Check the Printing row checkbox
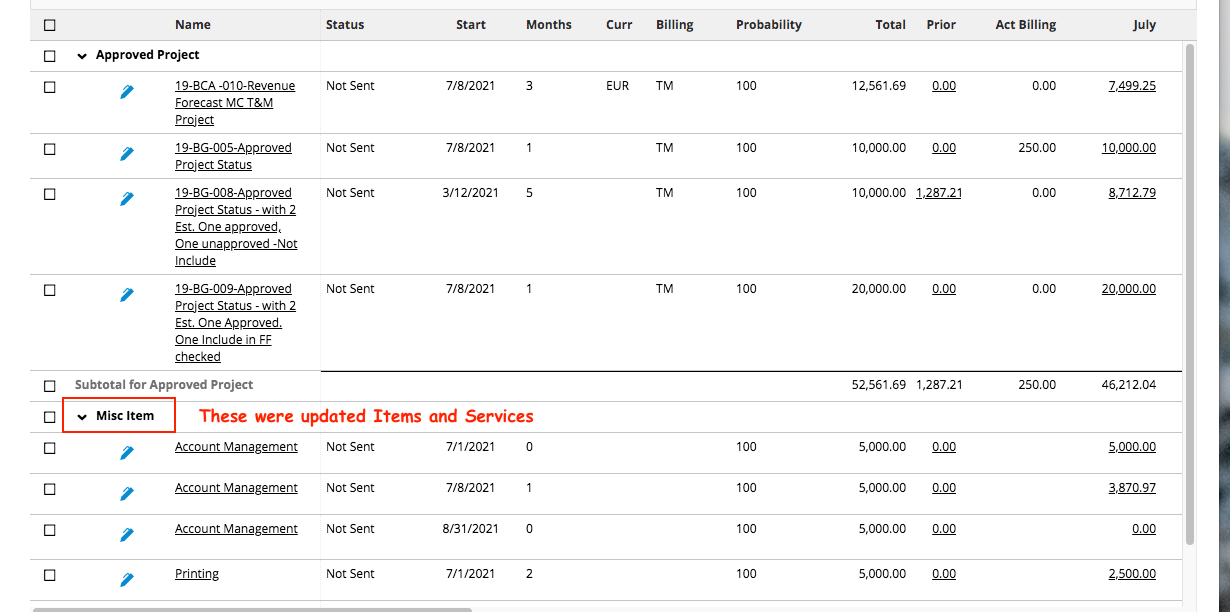This screenshot has height=612, width=1230. click(50, 576)
